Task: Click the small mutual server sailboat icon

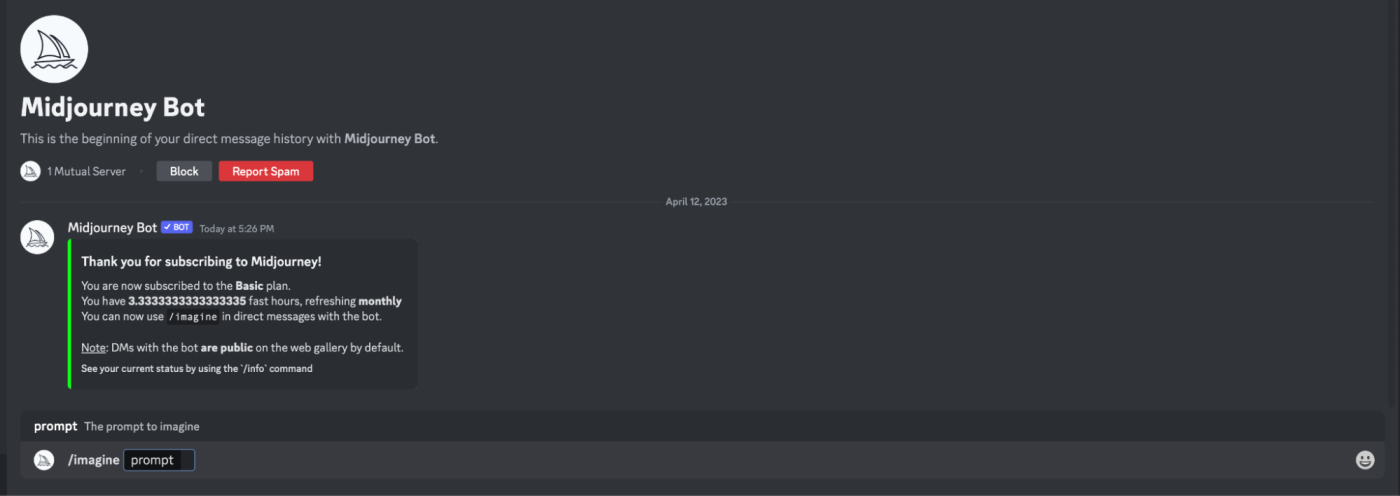Action: pyautogui.click(x=30, y=171)
